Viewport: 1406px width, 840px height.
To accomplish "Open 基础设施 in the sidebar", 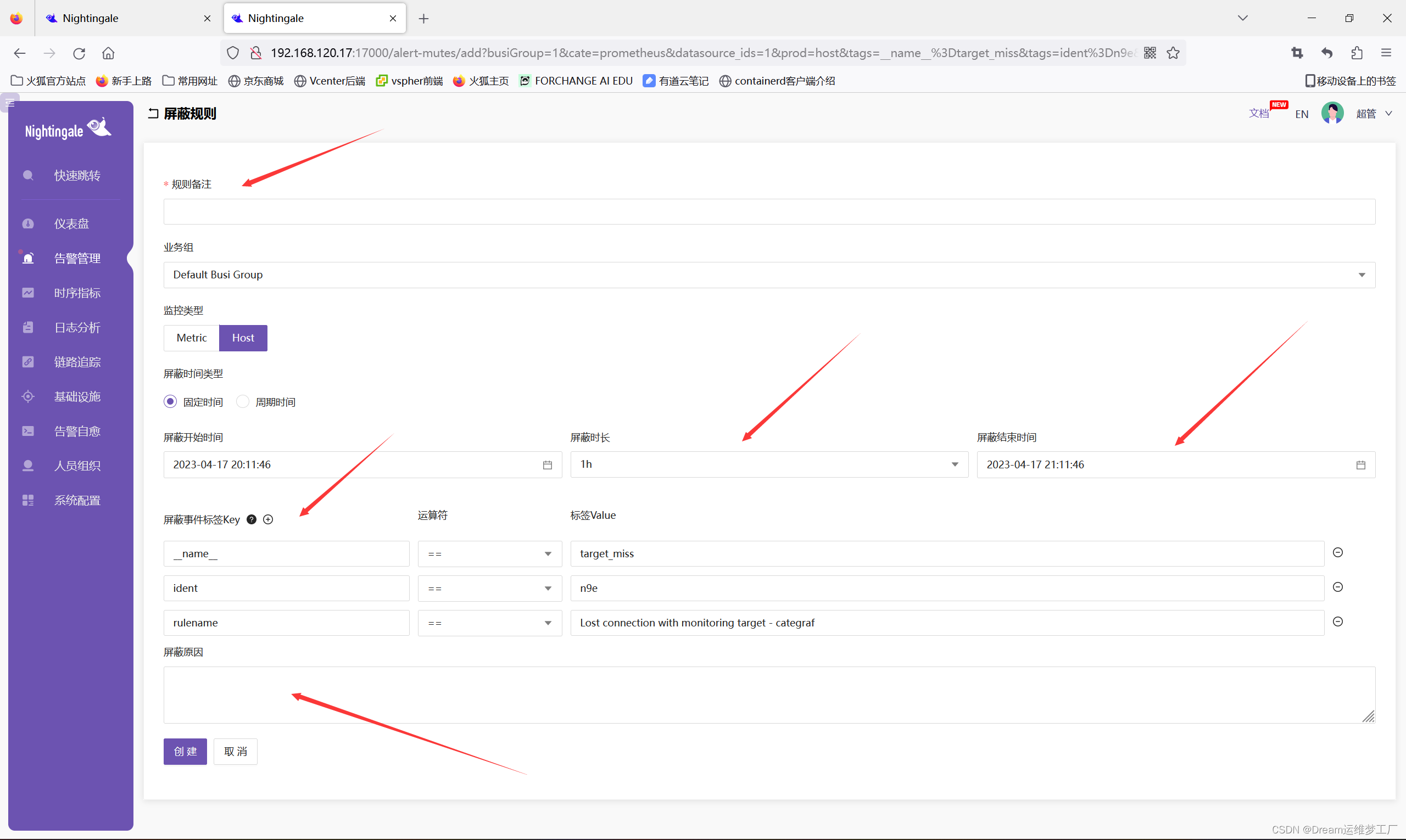I will point(77,397).
